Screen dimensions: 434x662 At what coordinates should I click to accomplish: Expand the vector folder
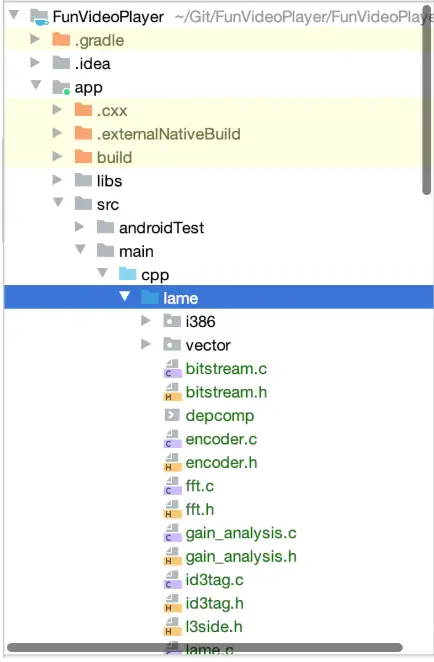(146, 344)
